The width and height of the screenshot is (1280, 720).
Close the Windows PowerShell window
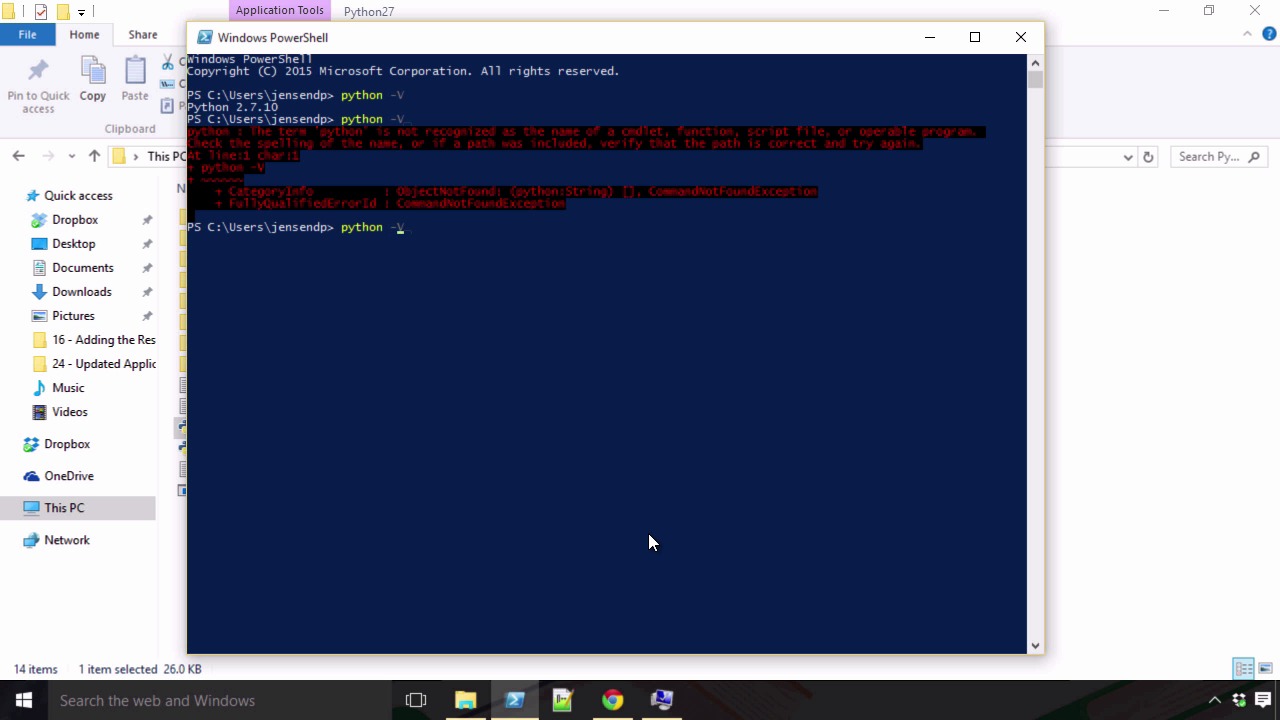(x=1021, y=37)
